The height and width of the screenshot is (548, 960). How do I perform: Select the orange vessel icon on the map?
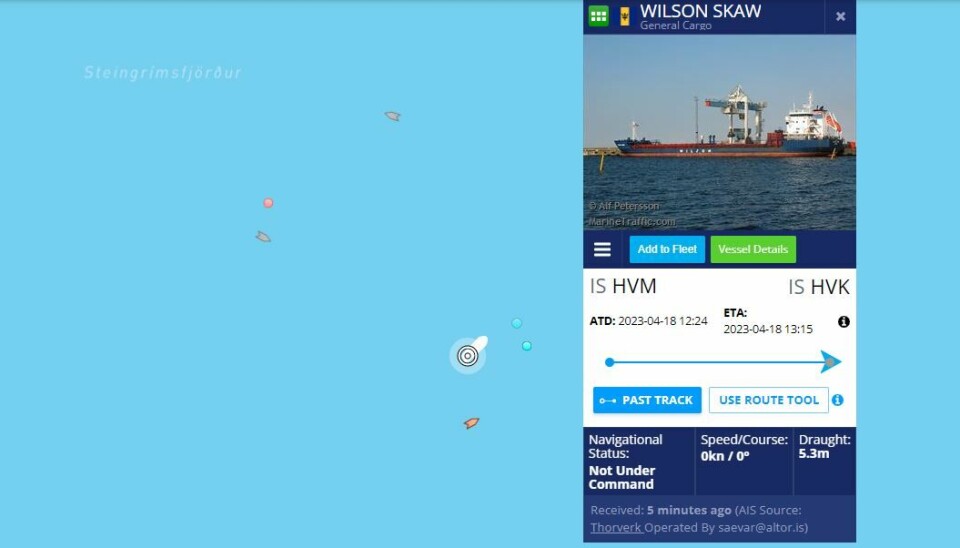click(471, 422)
